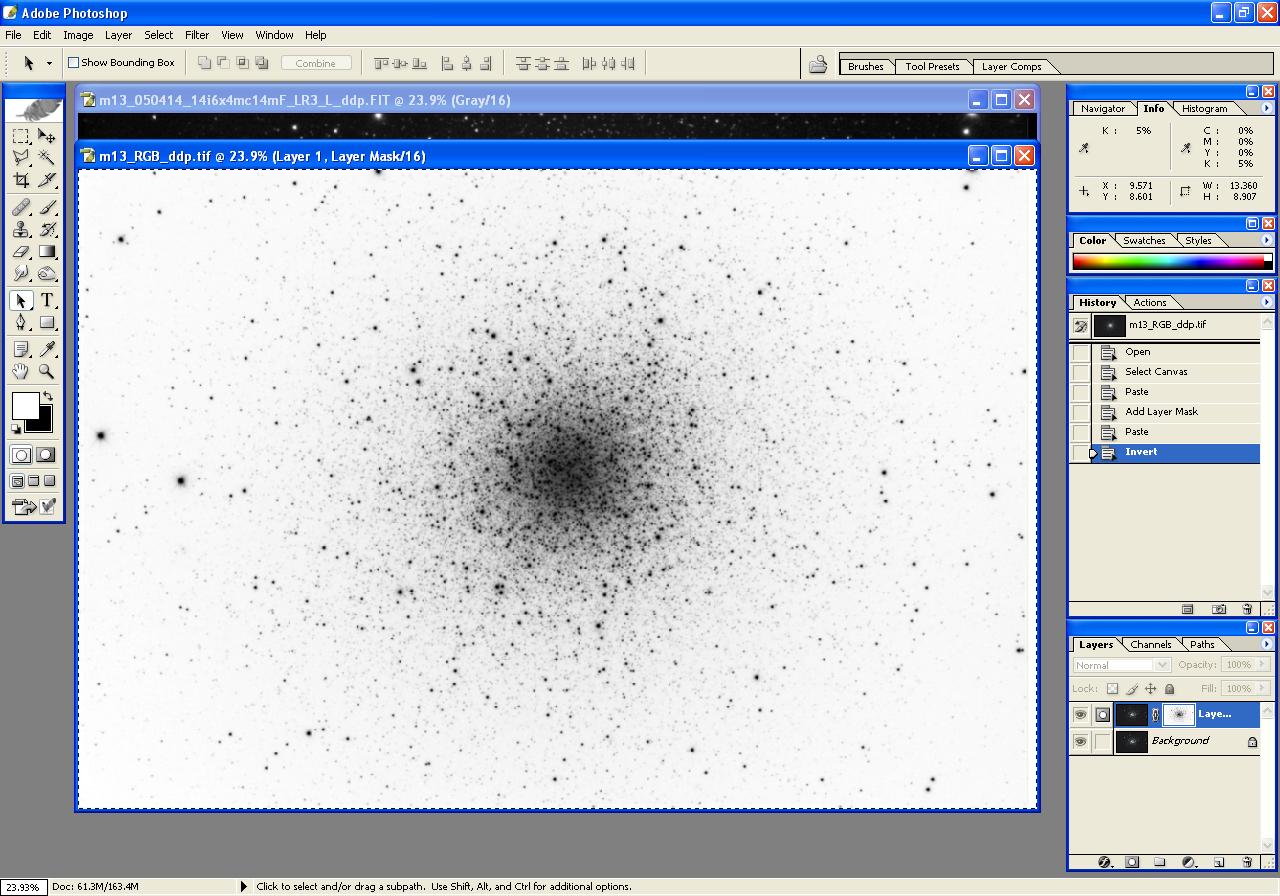Image resolution: width=1280 pixels, height=896 pixels.
Task: Select the Horizontal Type tool
Action: [47, 301]
